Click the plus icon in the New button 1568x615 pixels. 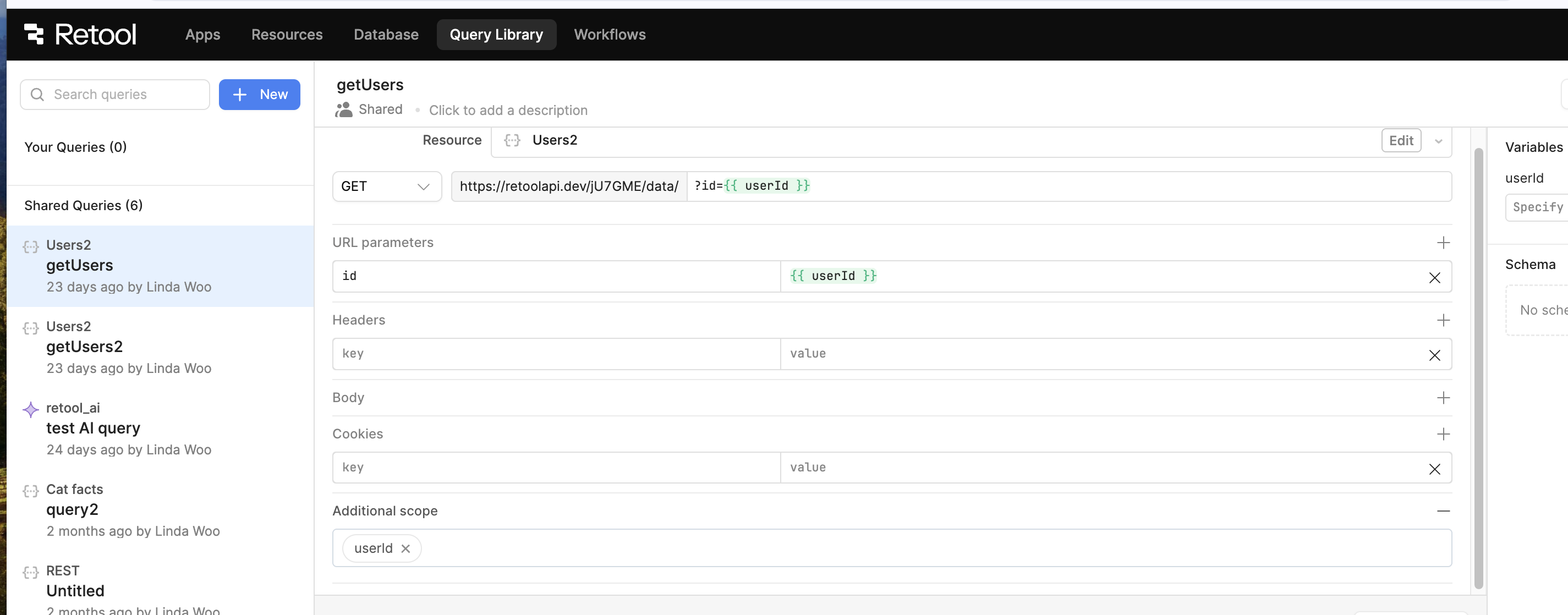tap(240, 94)
